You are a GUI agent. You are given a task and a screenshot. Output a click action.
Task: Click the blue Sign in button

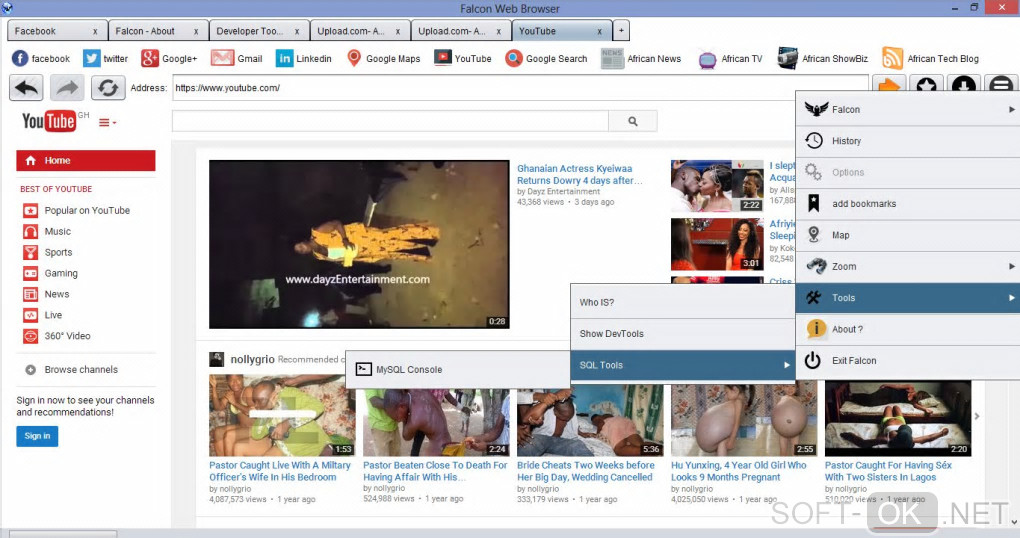pos(37,436)
